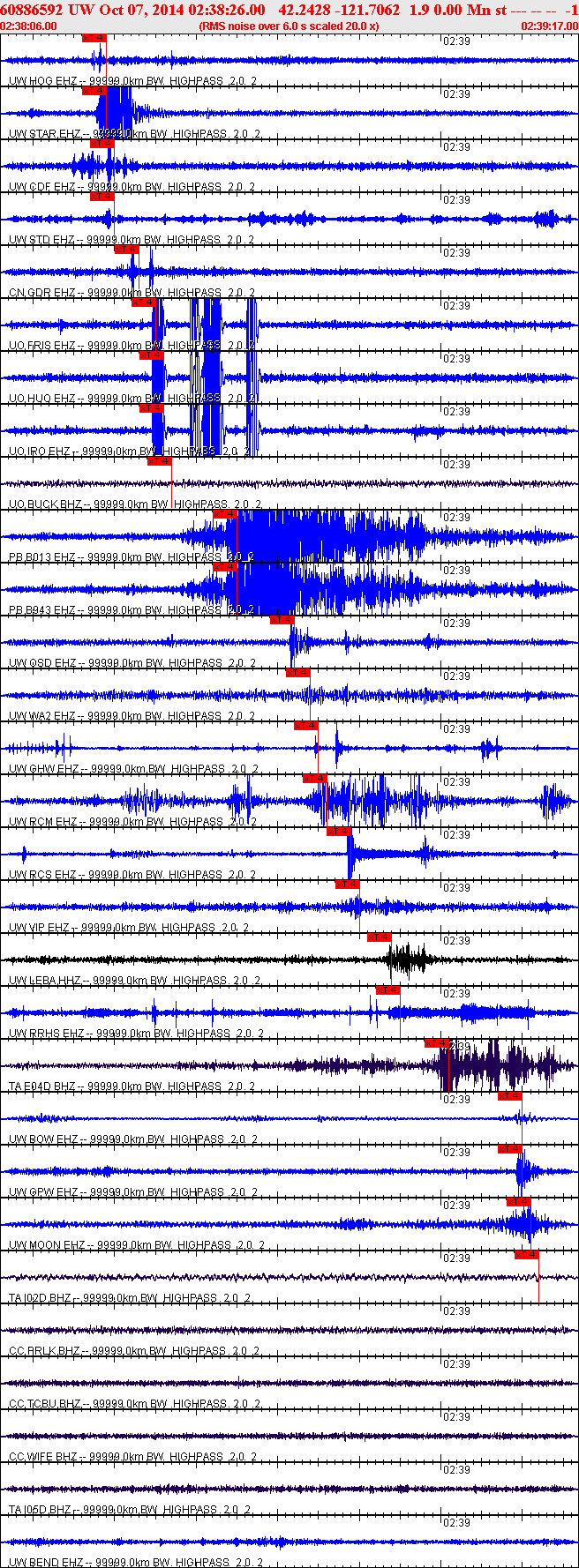The image size is (579, 1568).
Task: Click the event ID 60886592 in header
Action: 31,10
